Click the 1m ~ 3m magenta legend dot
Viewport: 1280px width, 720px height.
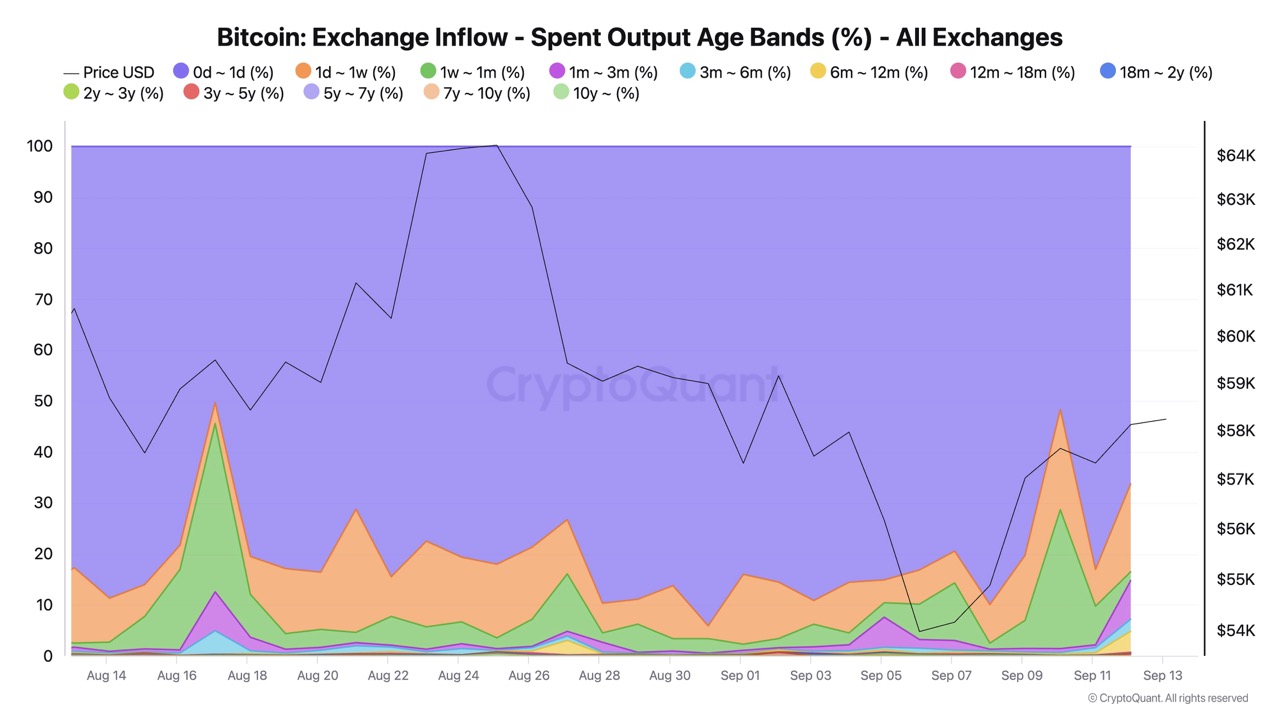(x=557, y=71)
